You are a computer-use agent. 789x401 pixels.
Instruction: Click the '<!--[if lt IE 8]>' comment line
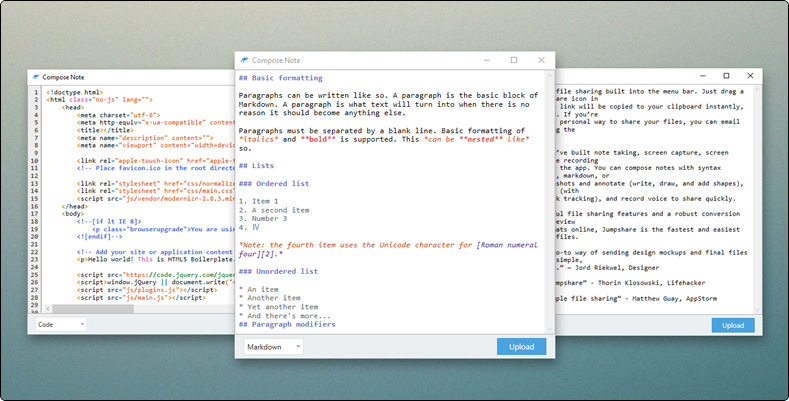(109, 221)
